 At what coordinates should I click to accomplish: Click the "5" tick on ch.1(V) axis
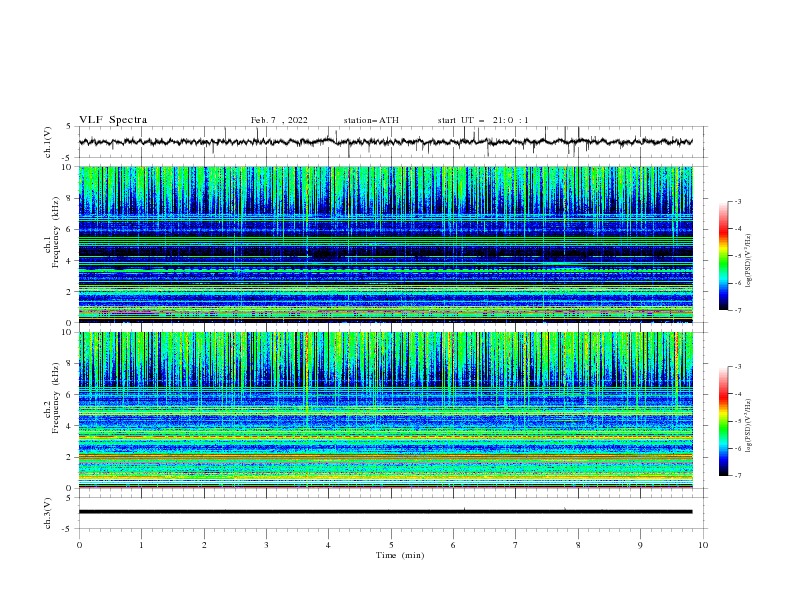pos(70,127)
